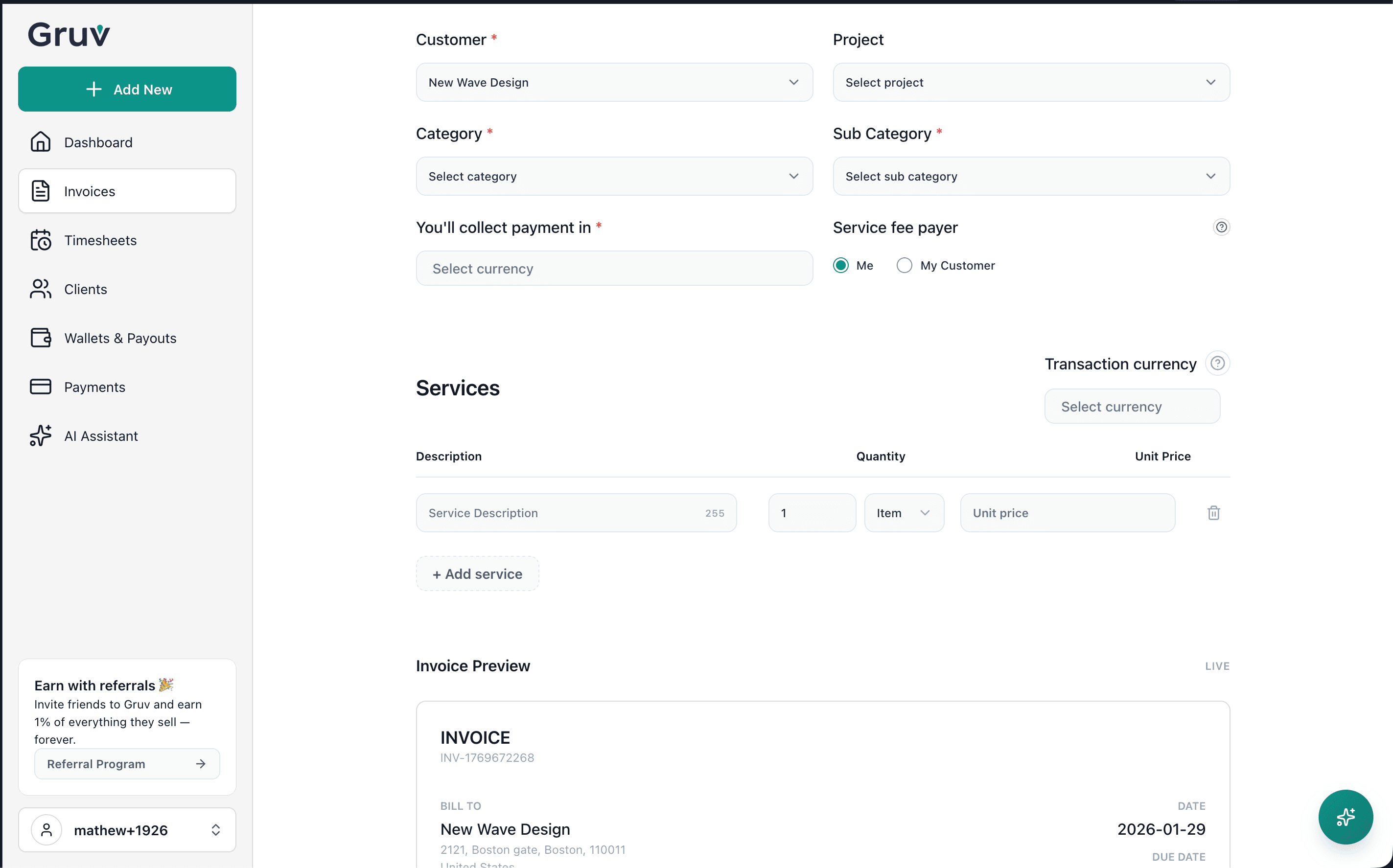Image resolution: width=1393 pixels, height=868 pixels.
Task: Click the Add New button
Action: [x=127, y=89]
